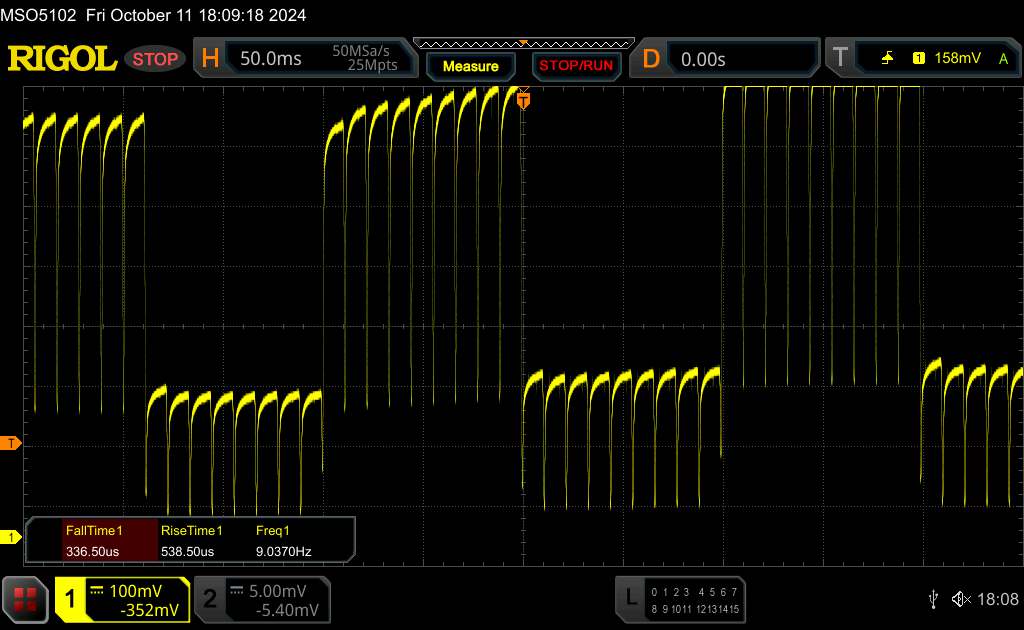Click channel 2 -5.40mV offset value

[x=287, y=610]
